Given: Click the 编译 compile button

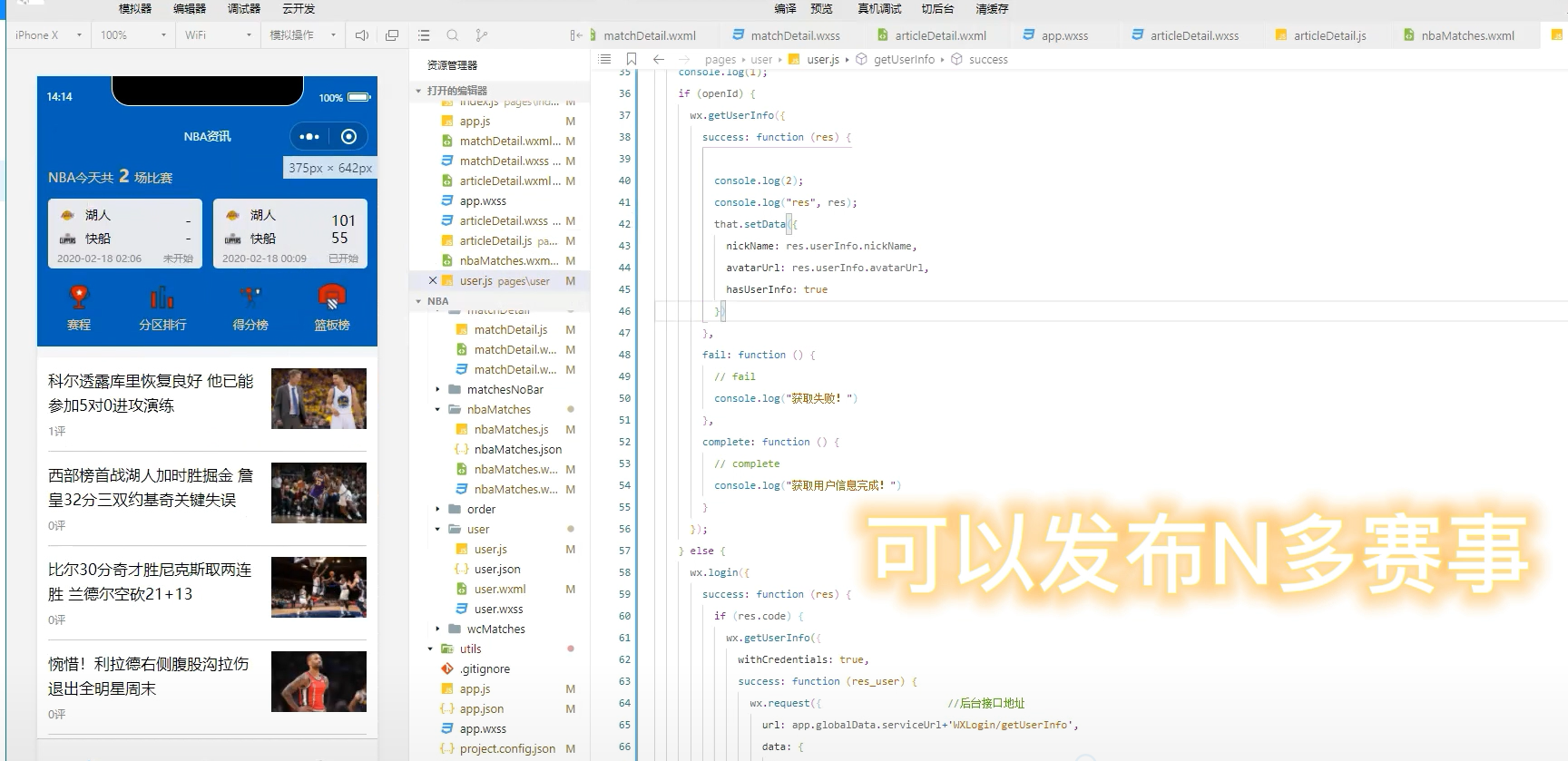Looking at the screenshot, I should click(785, 8).
